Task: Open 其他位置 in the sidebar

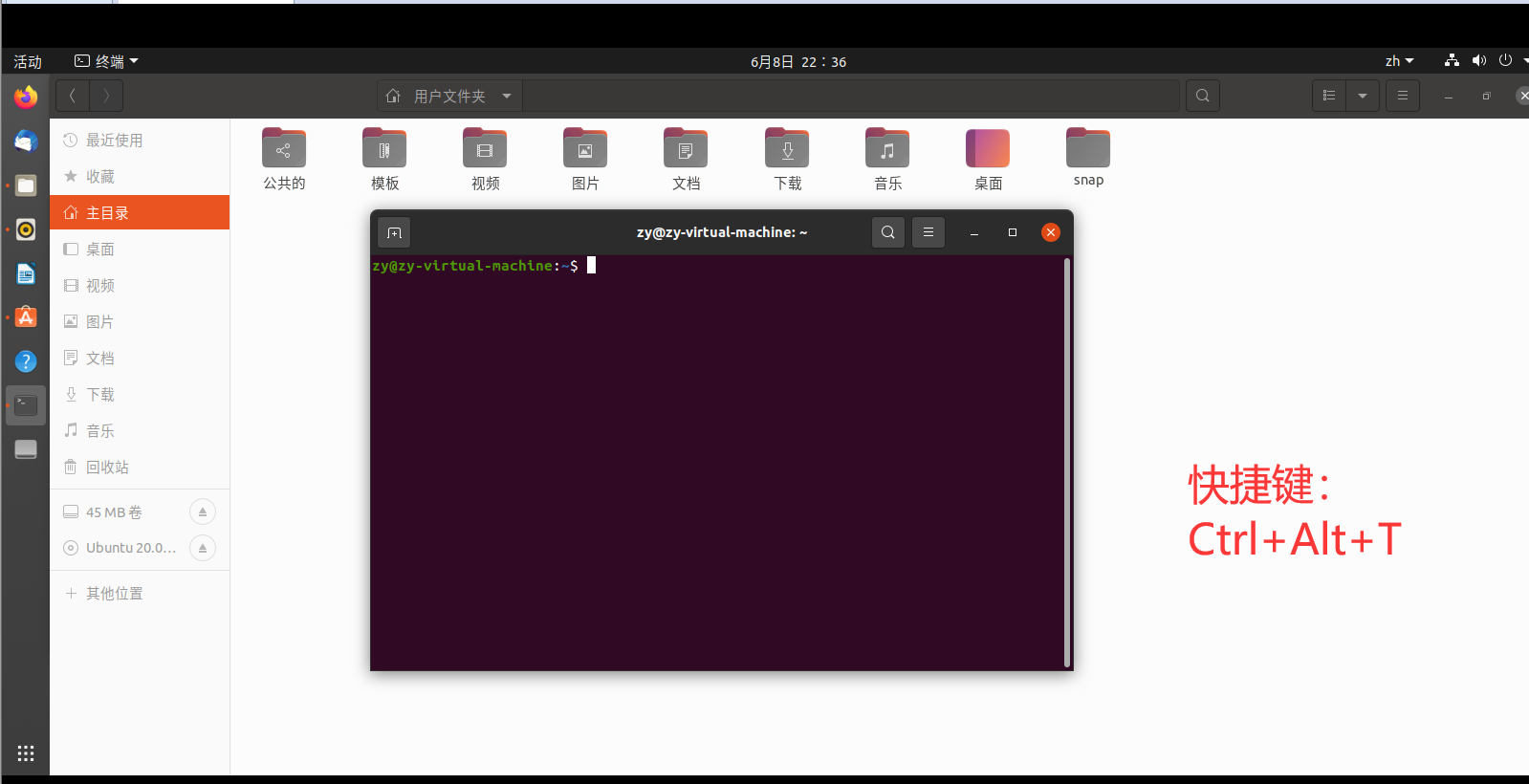Action: coord(140,594)
